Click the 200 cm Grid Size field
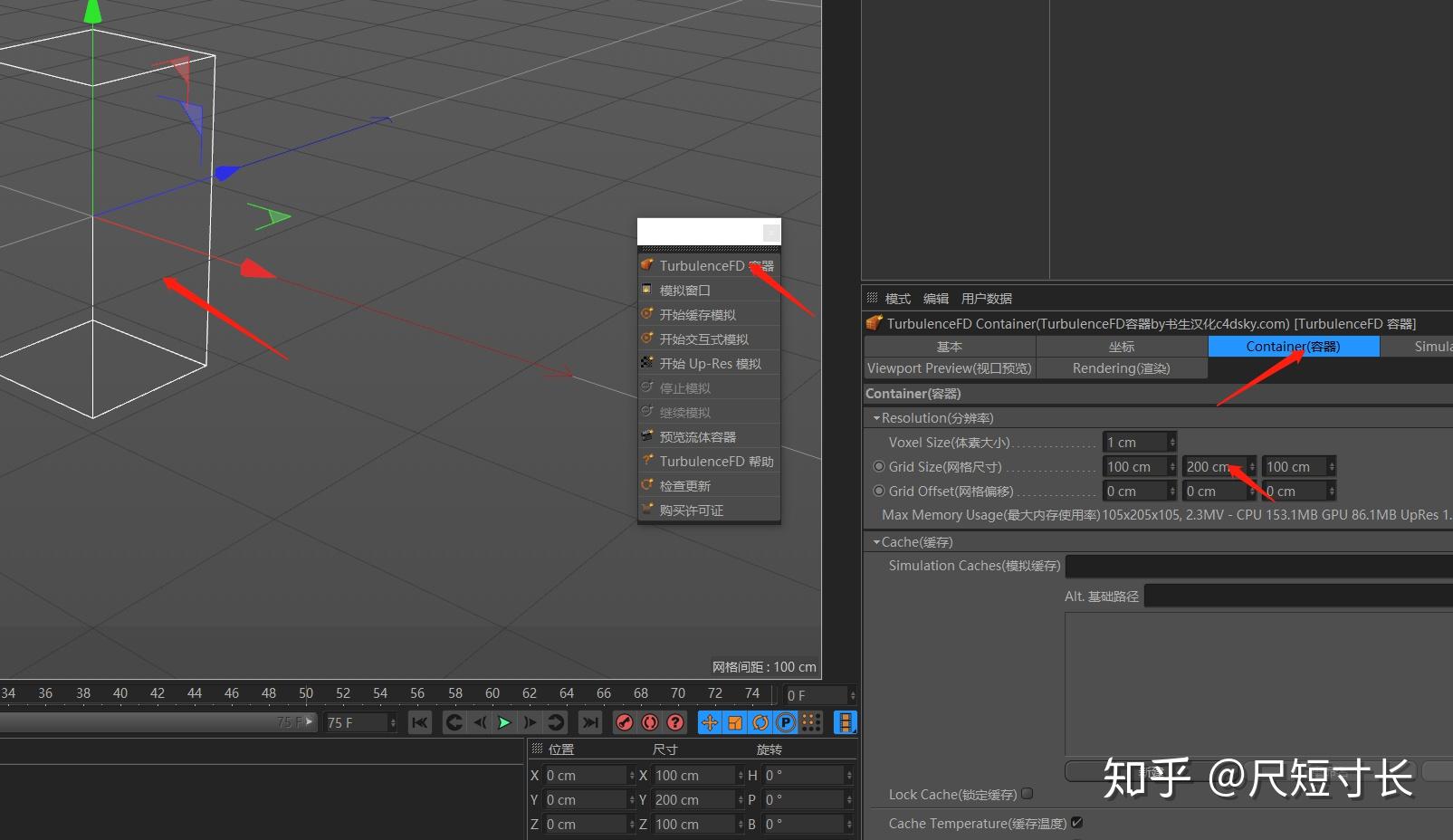Image resolution: width=1453 pixels, height=840 pixels. tap(1213, 466)
